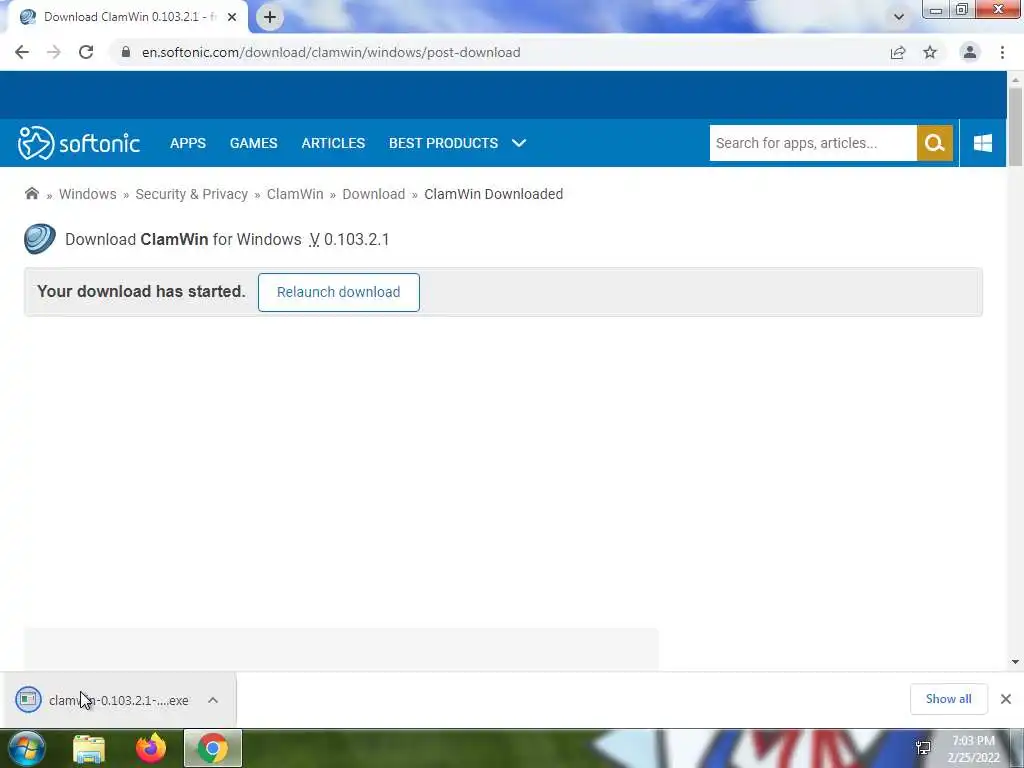This screenshot has height=768, width=1024.
Task: Open the Windows Start button
Action: click(27, 748)
